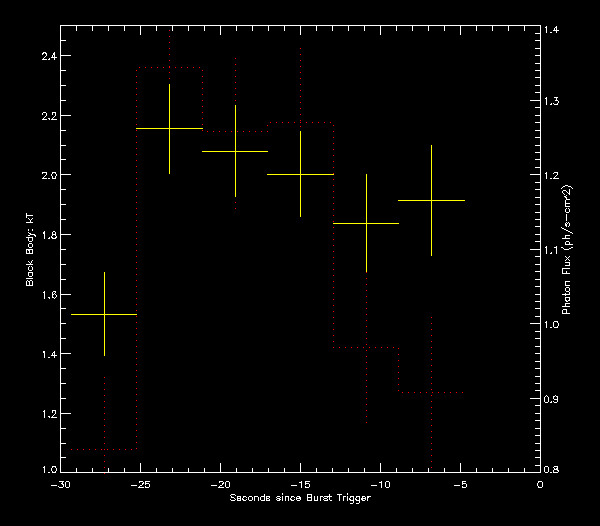This screenshot has height=526, width=600.
Task: Click the 1.6 tick label on left axis
Action: tap(44, 294)
